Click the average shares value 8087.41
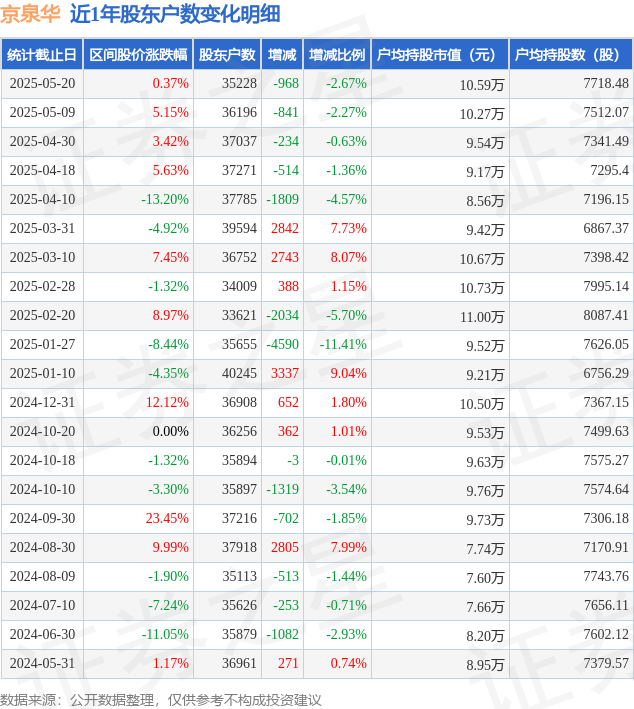This screenshot has height=709, width=634. (x=606, y=315)
